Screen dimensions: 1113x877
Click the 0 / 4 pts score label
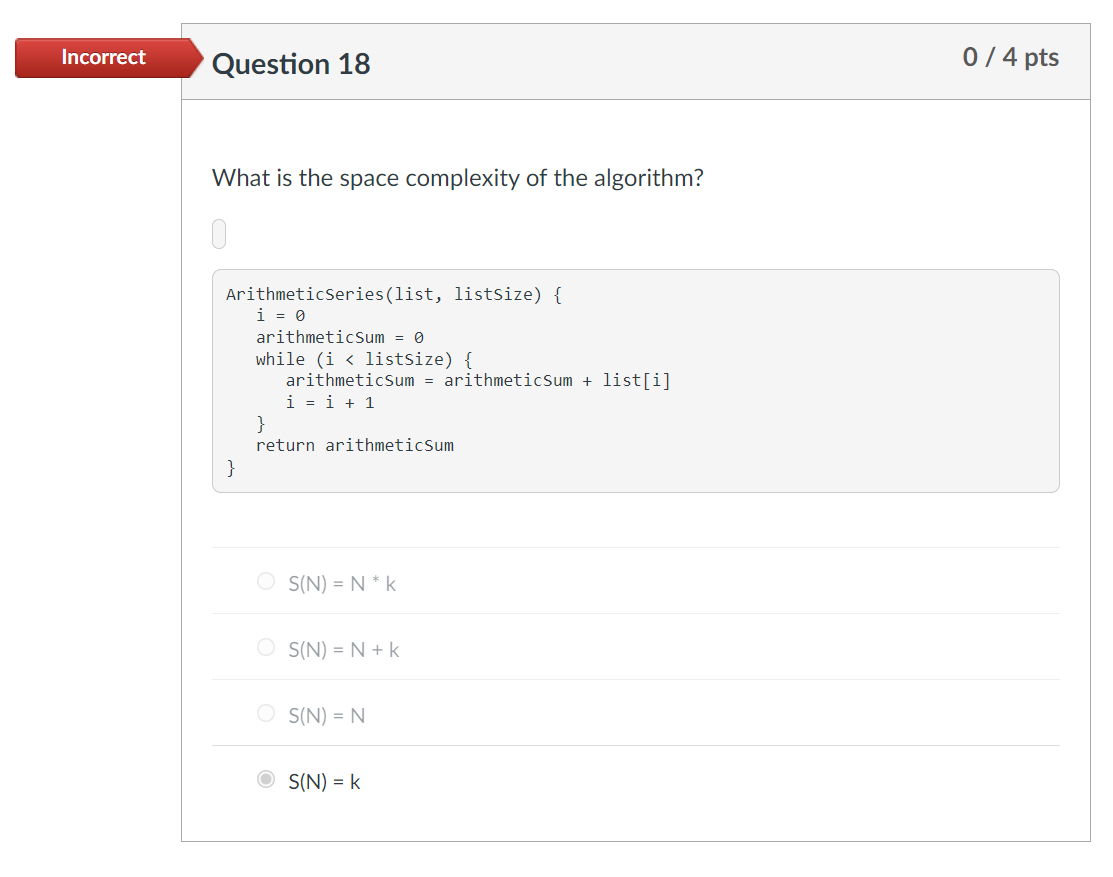(x=1011, y=57)
